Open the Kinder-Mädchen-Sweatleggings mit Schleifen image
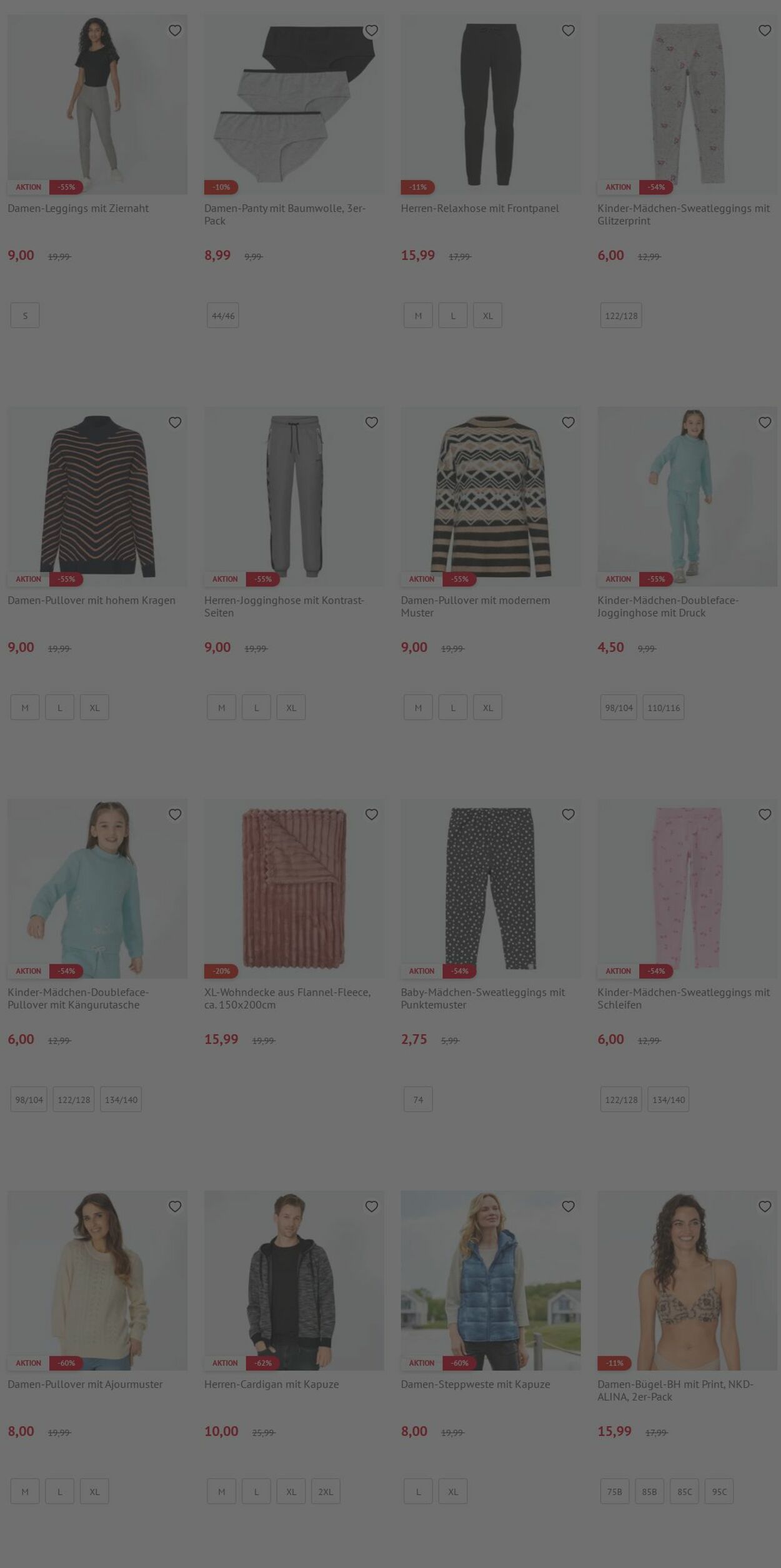The width and height of the screenshot is (781, 1568). (x=687, y=889)
